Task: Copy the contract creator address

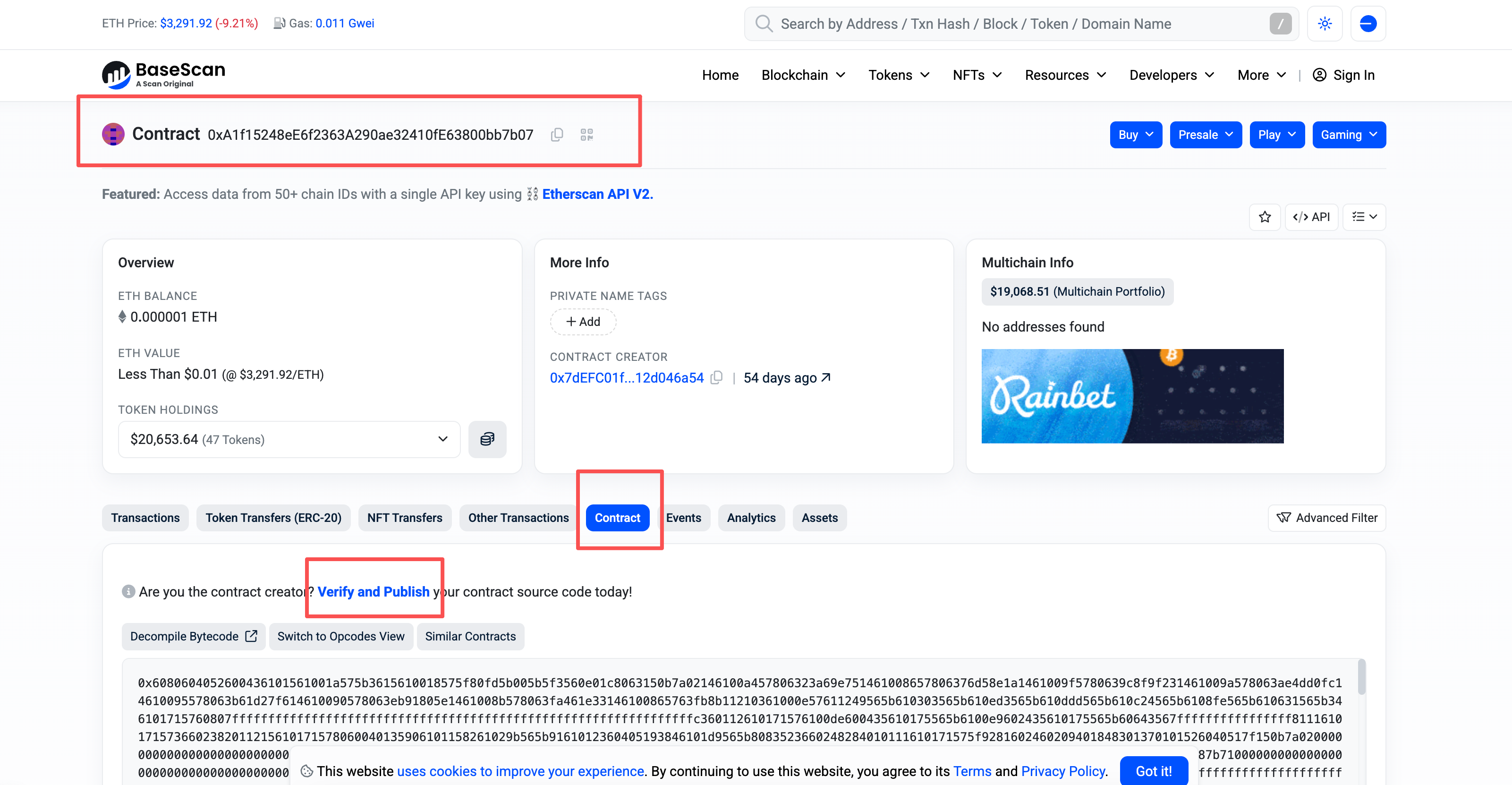Action: point(716,377)
